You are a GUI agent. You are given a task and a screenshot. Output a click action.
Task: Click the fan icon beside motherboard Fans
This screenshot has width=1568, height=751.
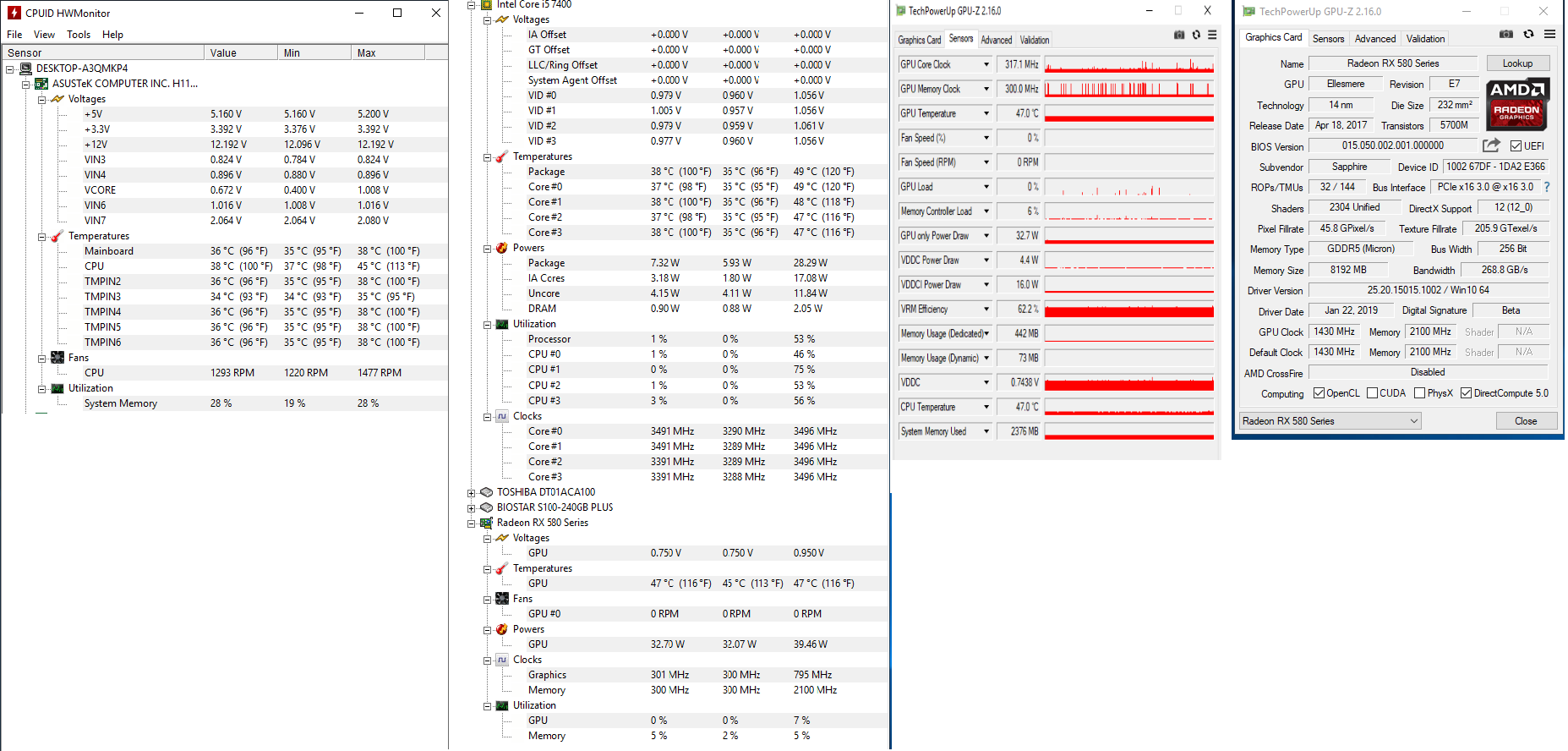(x=57, y=358)
